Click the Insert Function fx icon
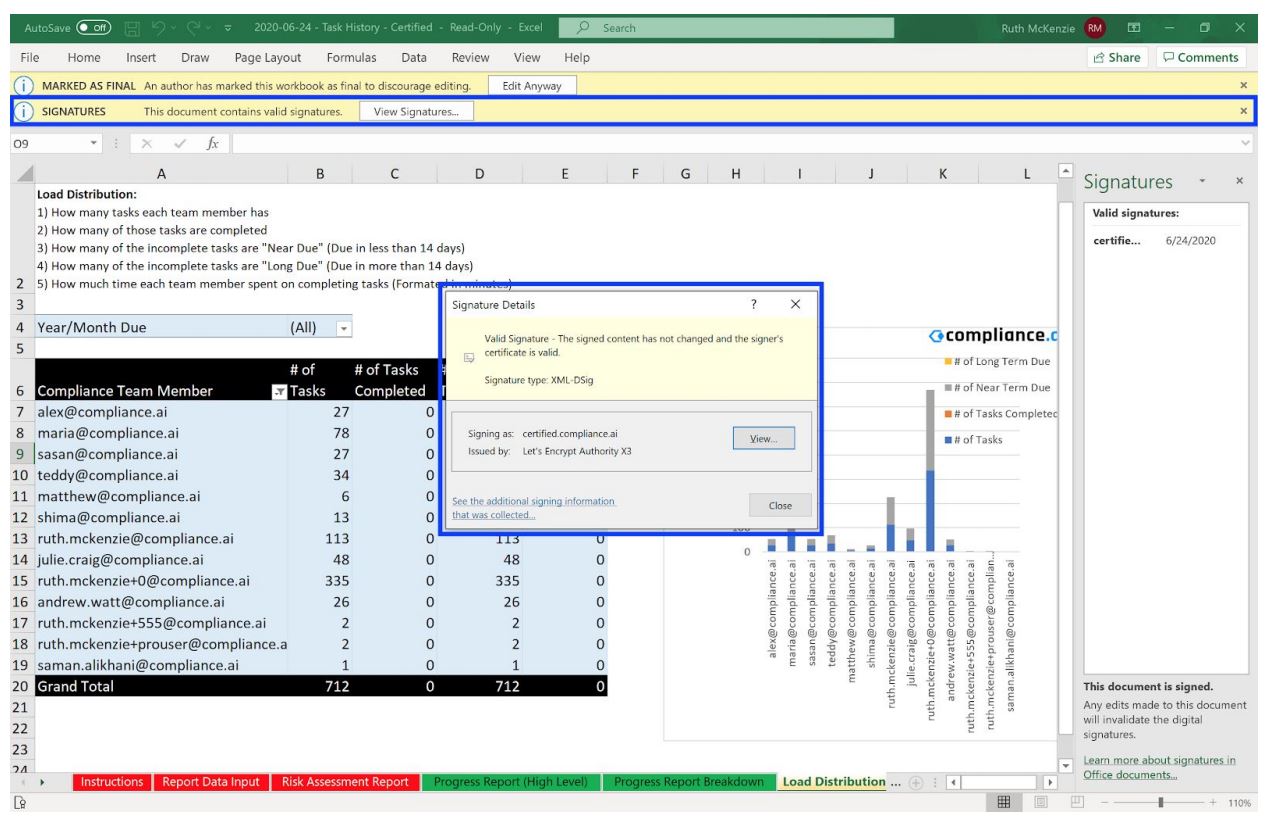 [x=213, y=144]
